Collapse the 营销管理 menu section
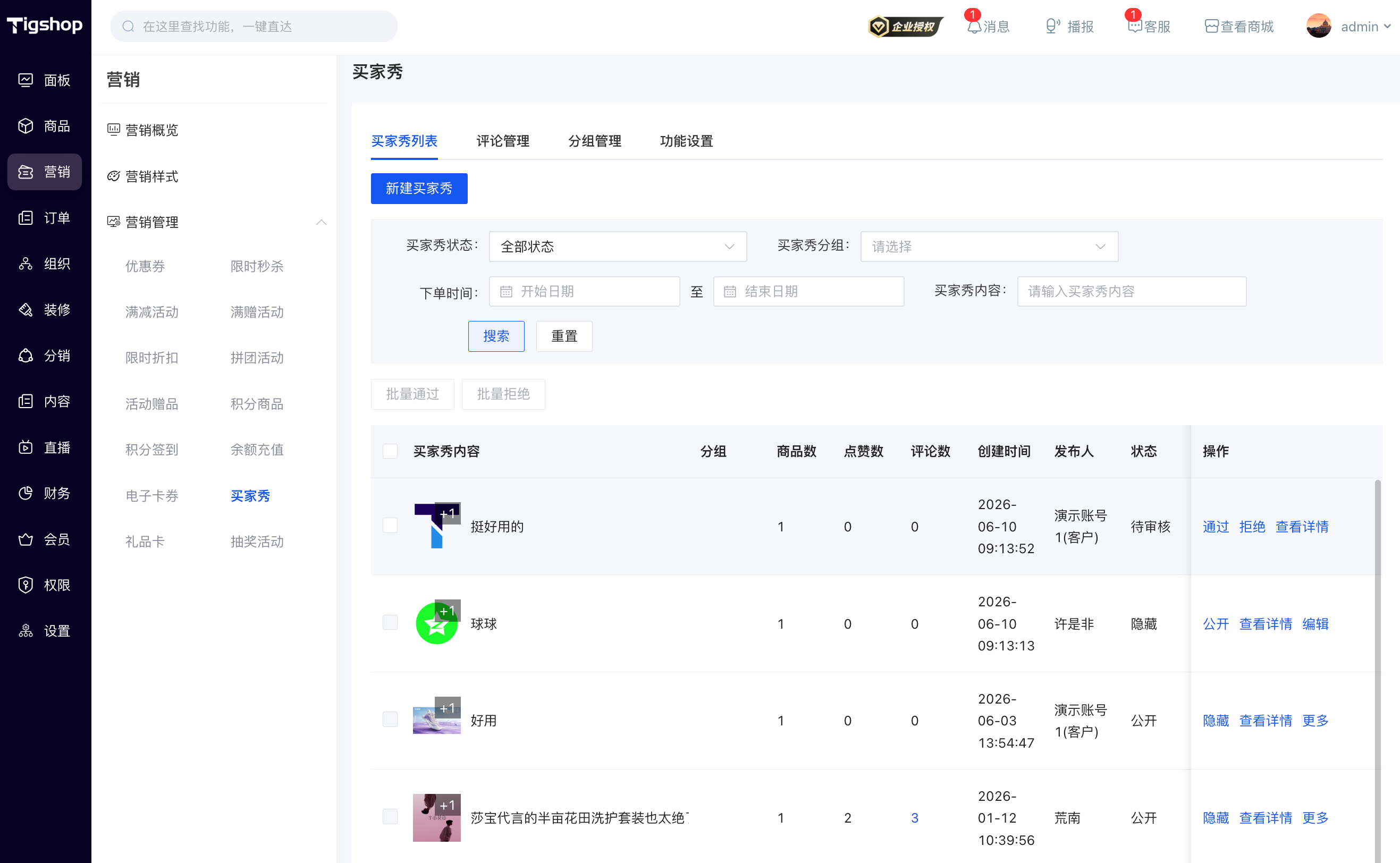1400x863 pixels. click(322, 222)
